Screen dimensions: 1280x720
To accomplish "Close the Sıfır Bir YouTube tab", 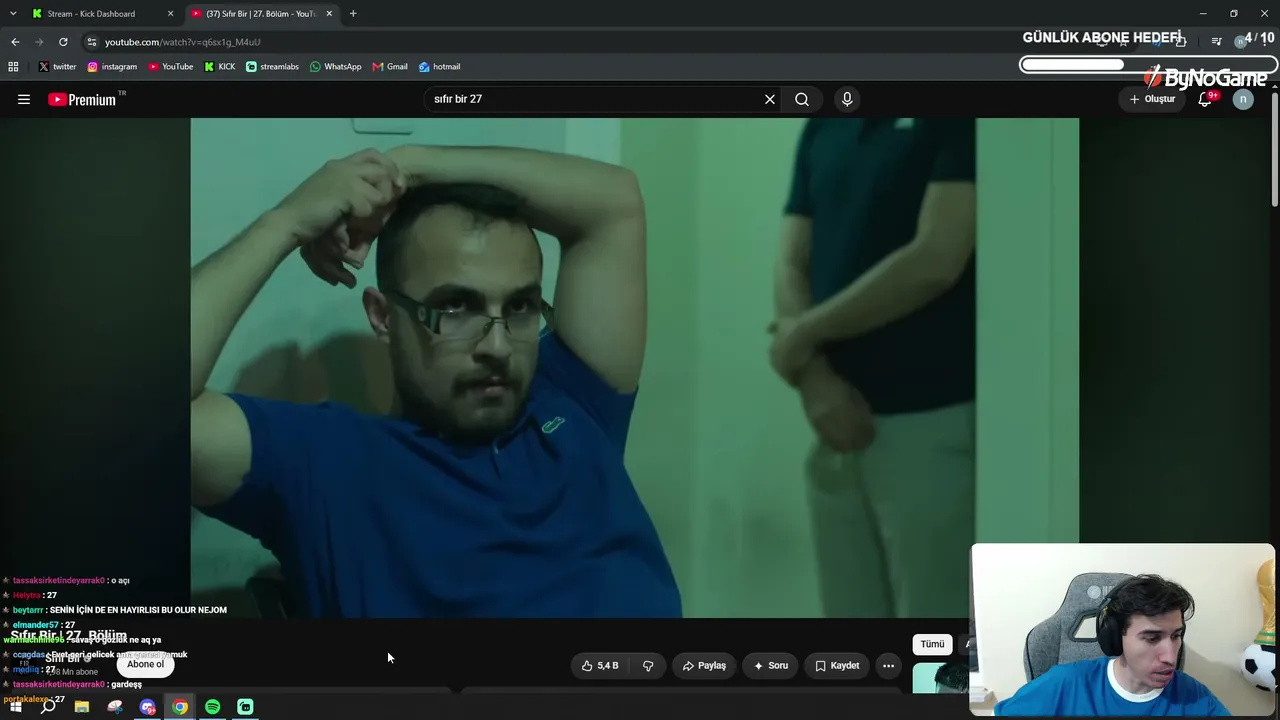I will [329, 14].
